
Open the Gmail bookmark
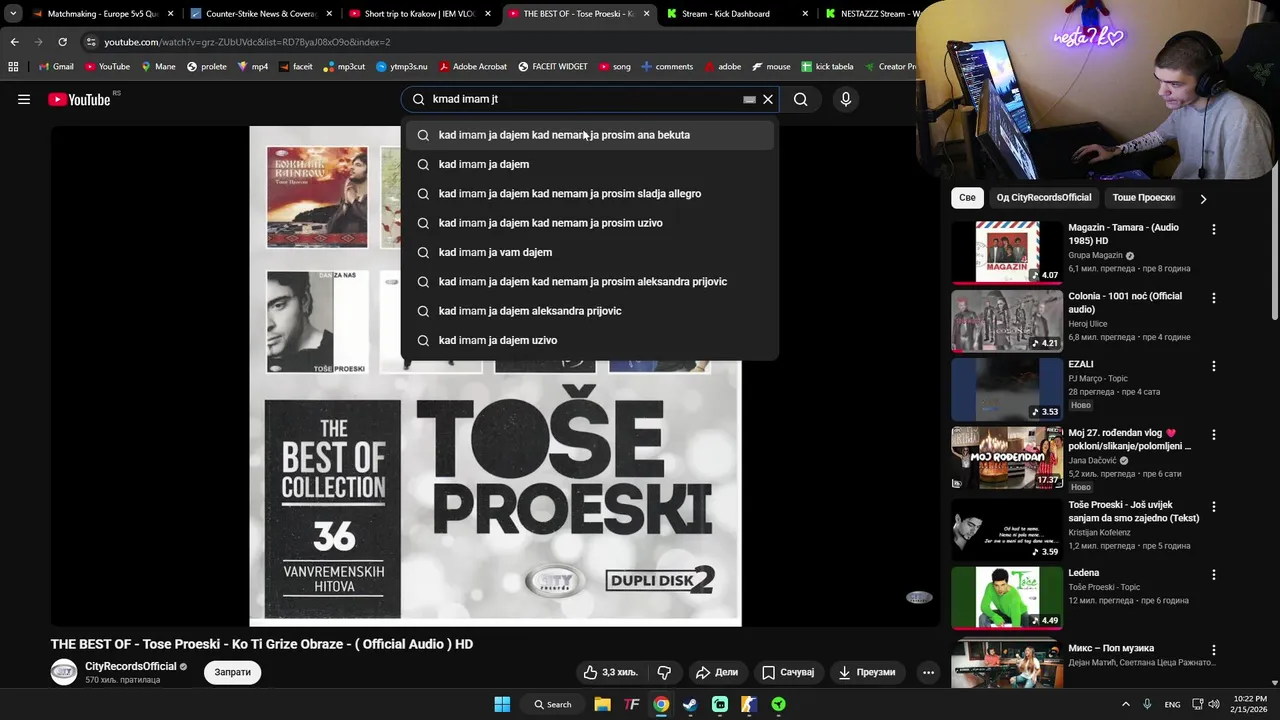pyautogui.click(x=55, y=67)
